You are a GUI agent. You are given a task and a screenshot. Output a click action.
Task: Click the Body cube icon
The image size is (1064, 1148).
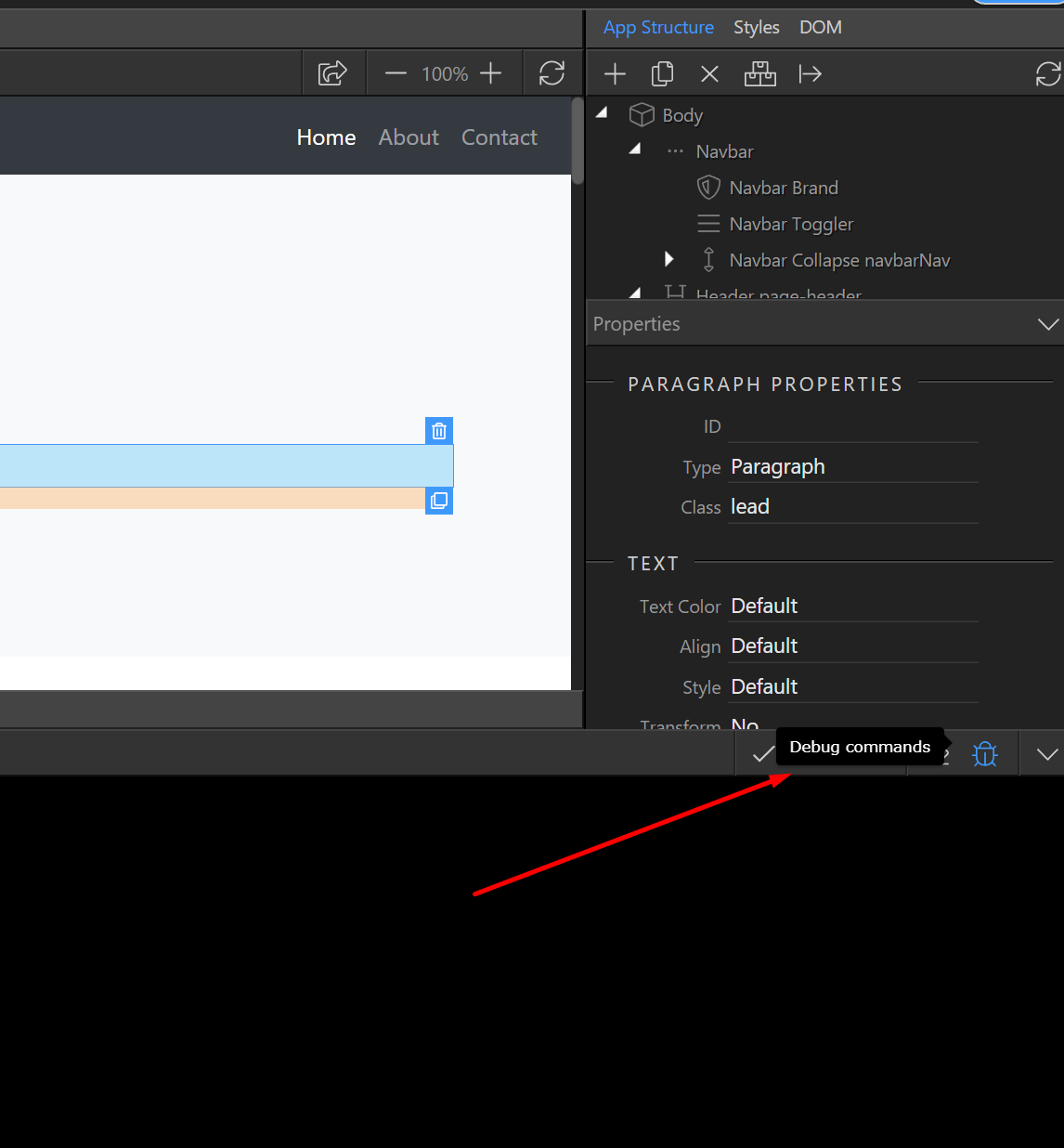coord(642,114)
